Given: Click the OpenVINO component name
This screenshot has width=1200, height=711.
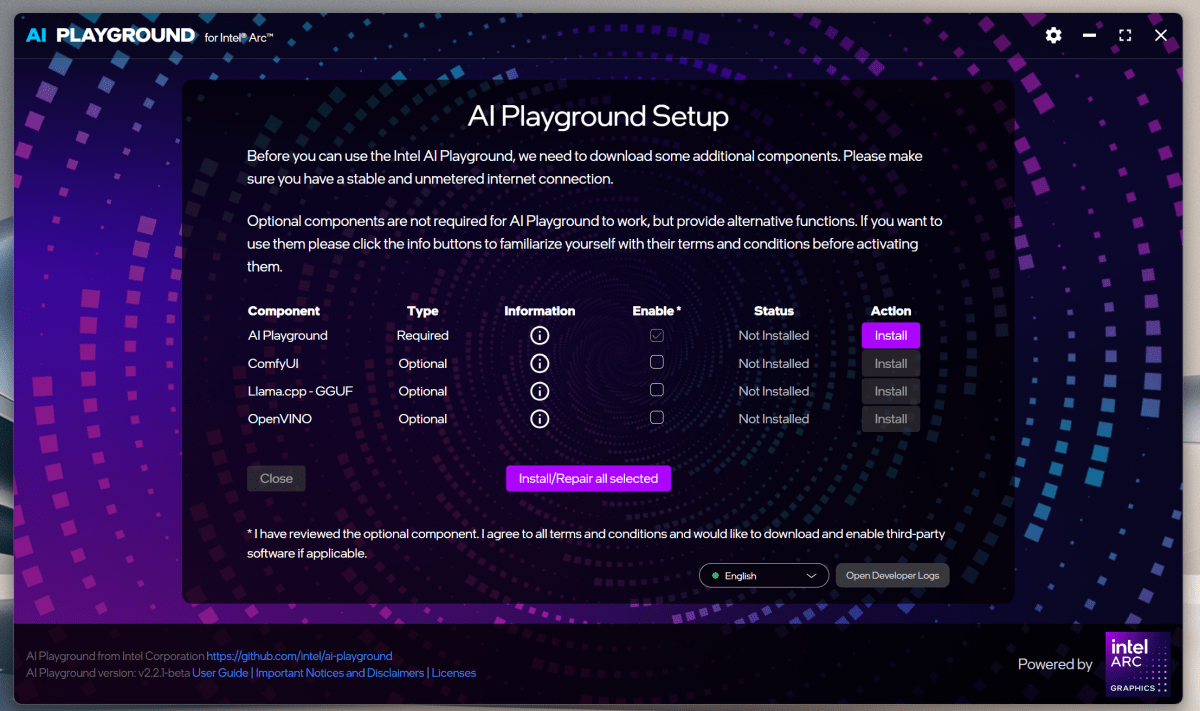Looking at the screenshot, I should click(x=280, y=419).
